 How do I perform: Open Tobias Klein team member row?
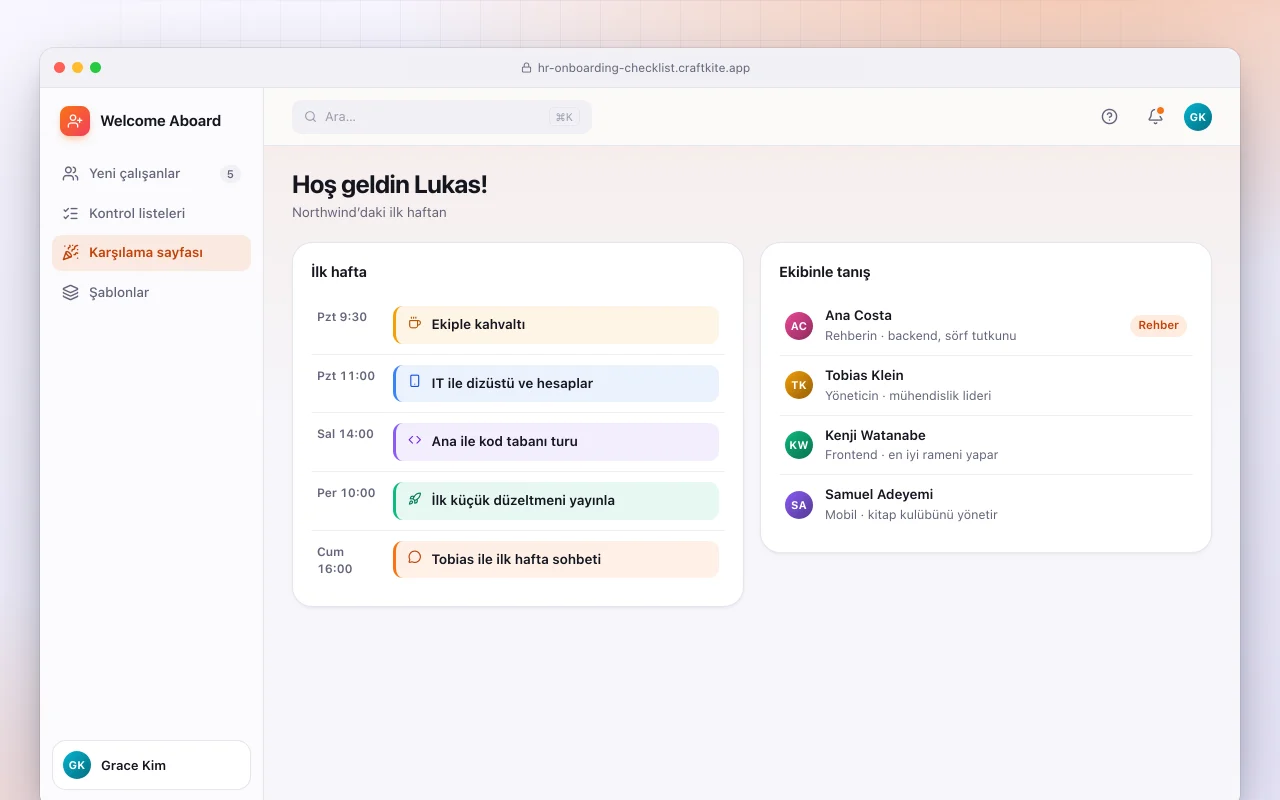tap(986, 385)
